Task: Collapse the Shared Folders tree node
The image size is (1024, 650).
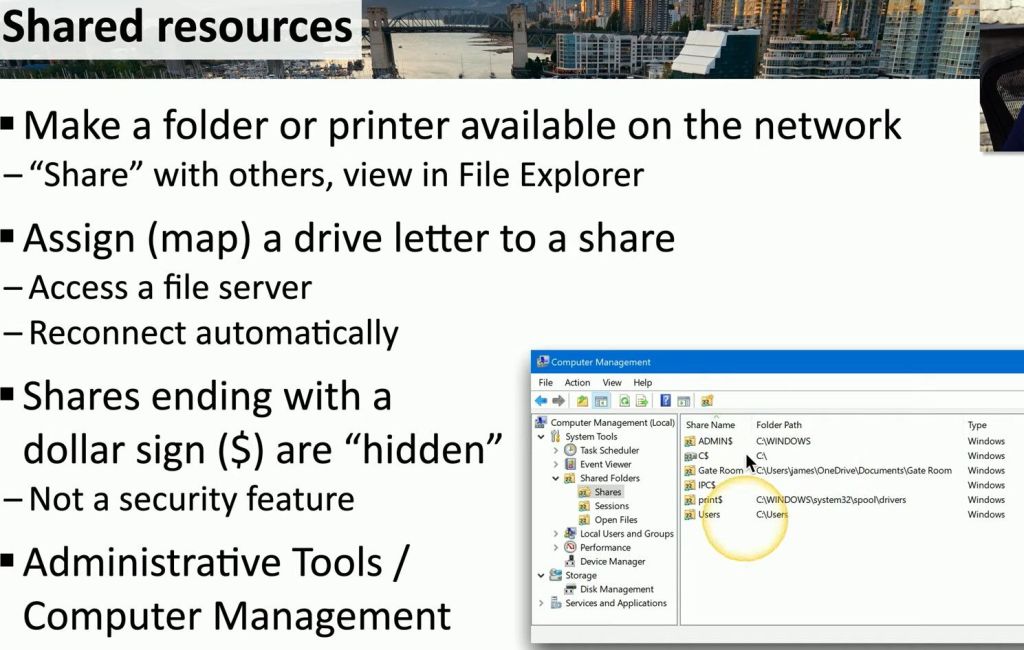Action: (x=556, y=479)
